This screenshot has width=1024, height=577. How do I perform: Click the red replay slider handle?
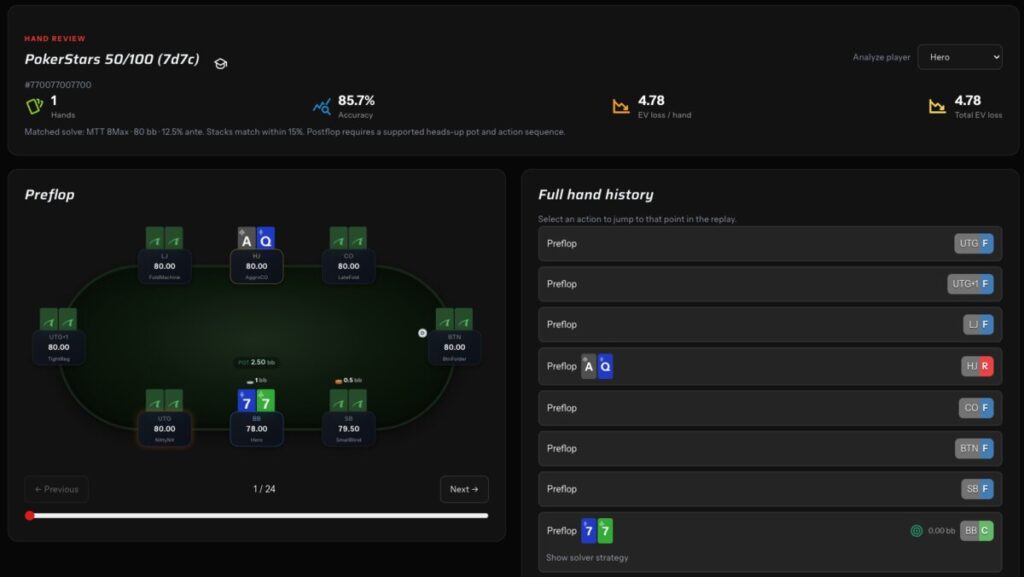(x=29, y=516)
